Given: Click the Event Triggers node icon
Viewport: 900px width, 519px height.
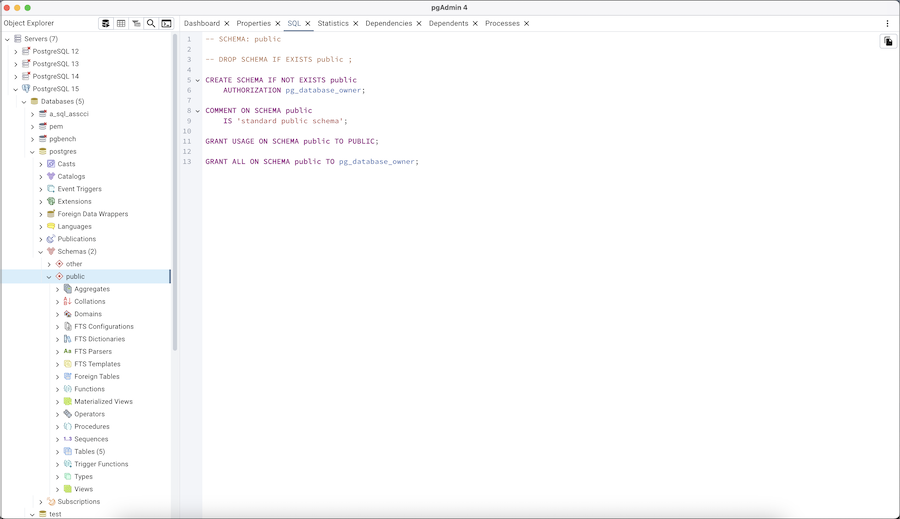Looking at the screenshot, I should click(51, 189).
